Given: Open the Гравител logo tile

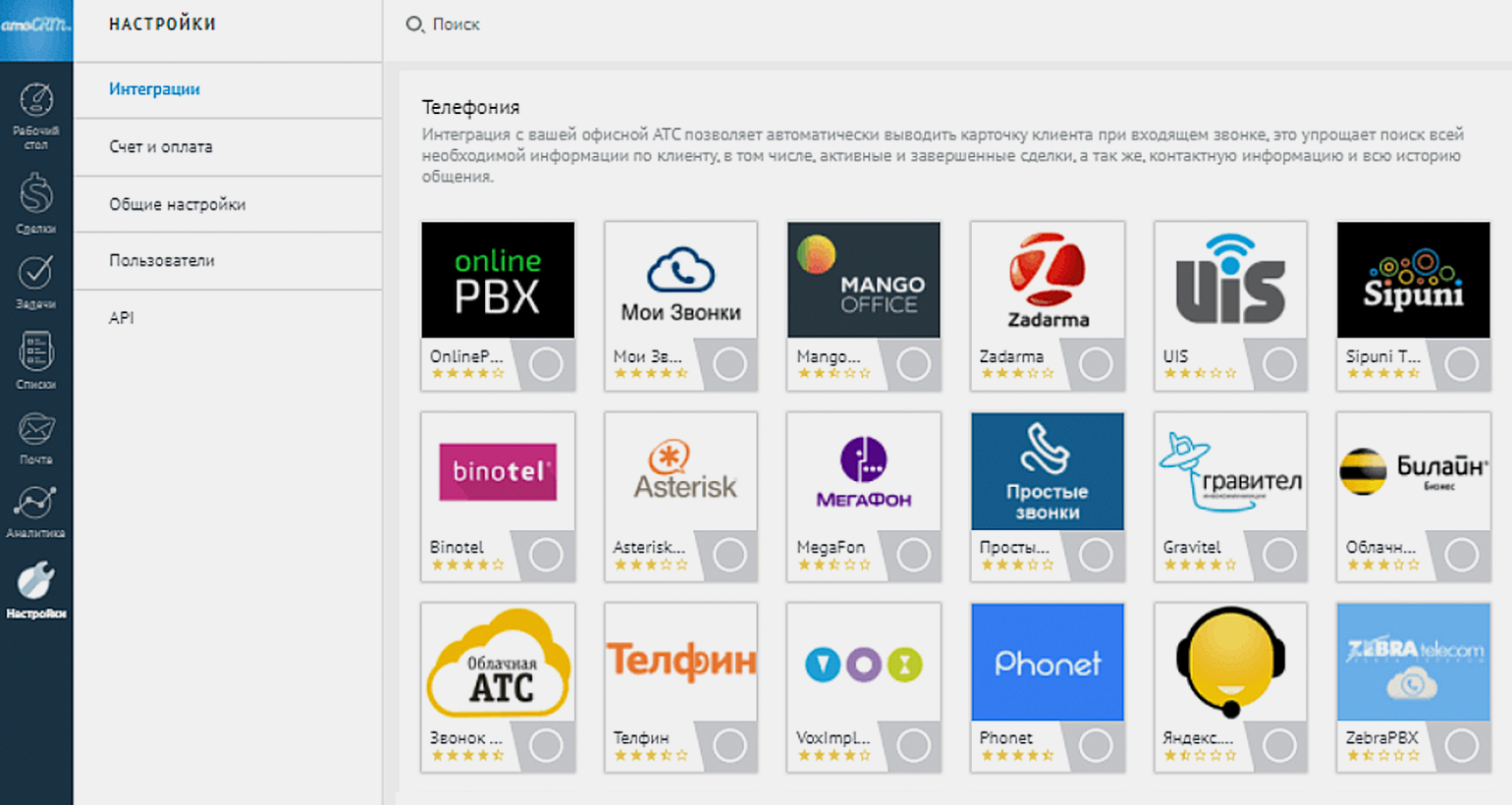Looking at the screenshot, I should click(x=1230, y=471).
